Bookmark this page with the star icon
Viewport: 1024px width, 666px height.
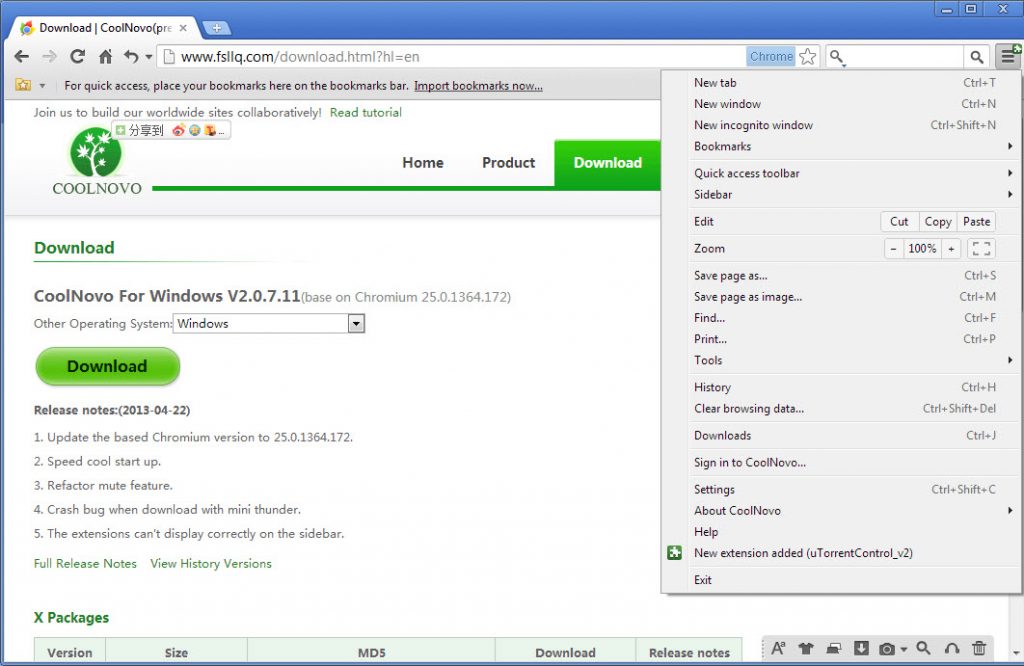click(x=808, y=57)
